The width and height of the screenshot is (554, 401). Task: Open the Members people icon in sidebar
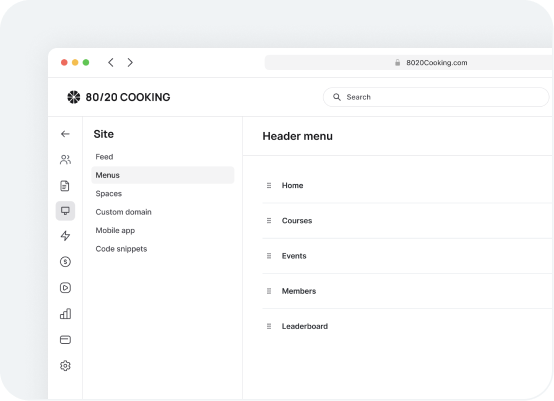tap(65, 160)
